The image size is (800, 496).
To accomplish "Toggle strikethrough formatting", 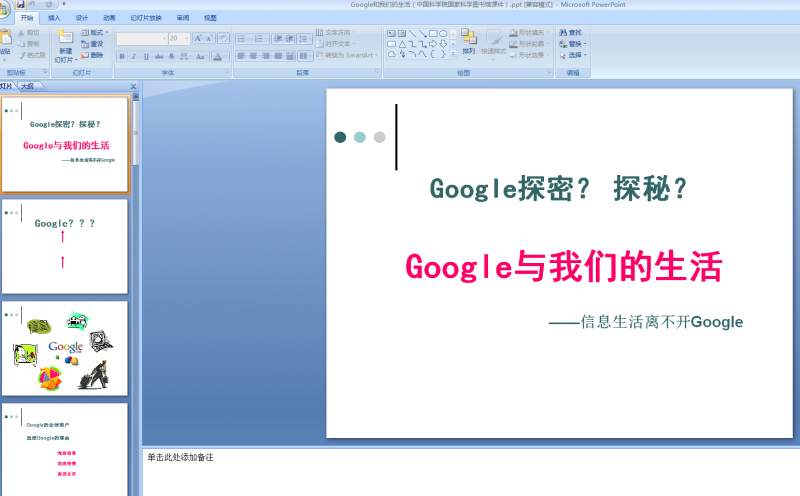I will tap(159, 57).
